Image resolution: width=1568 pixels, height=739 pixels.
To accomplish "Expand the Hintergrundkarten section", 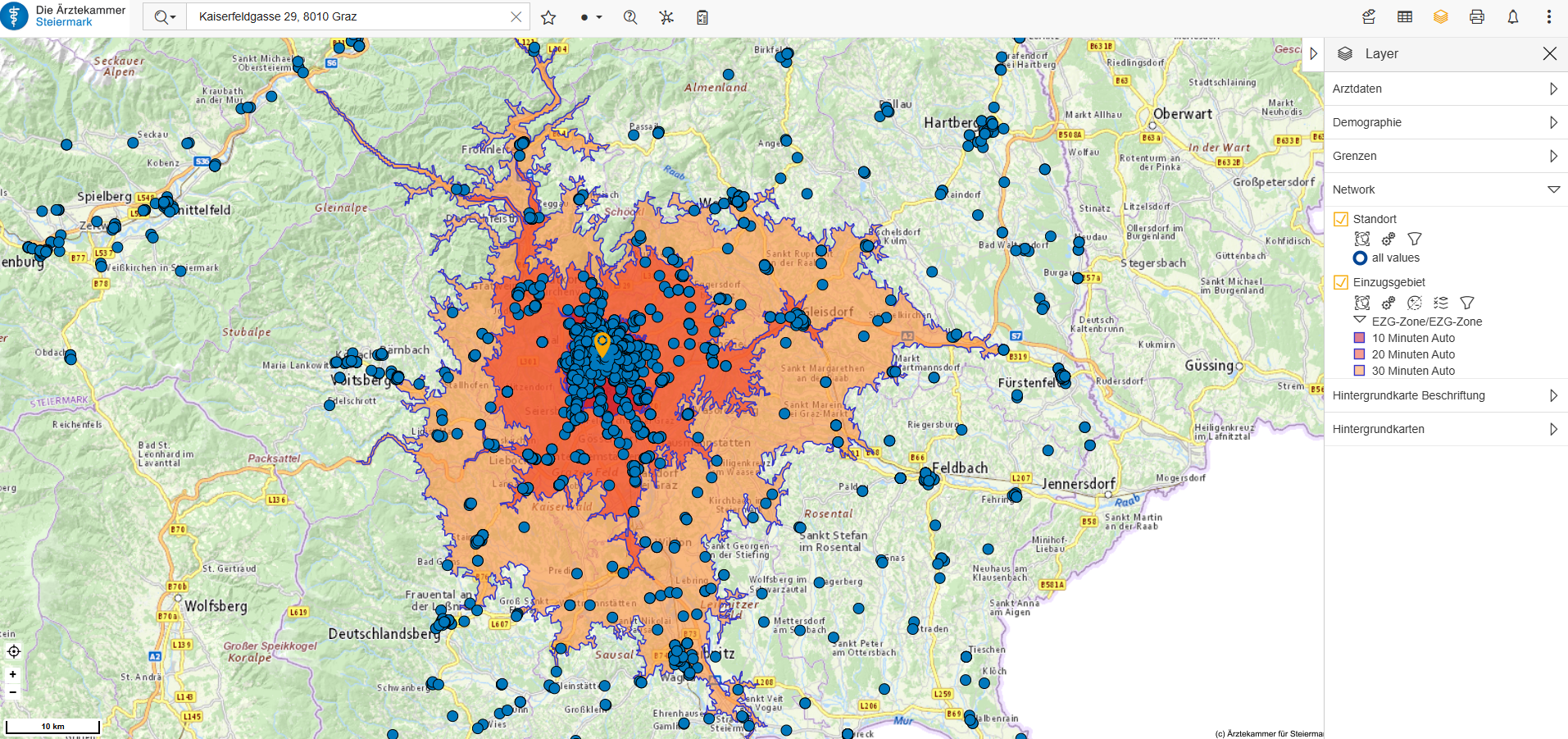I will click(x=1553, y=429).
